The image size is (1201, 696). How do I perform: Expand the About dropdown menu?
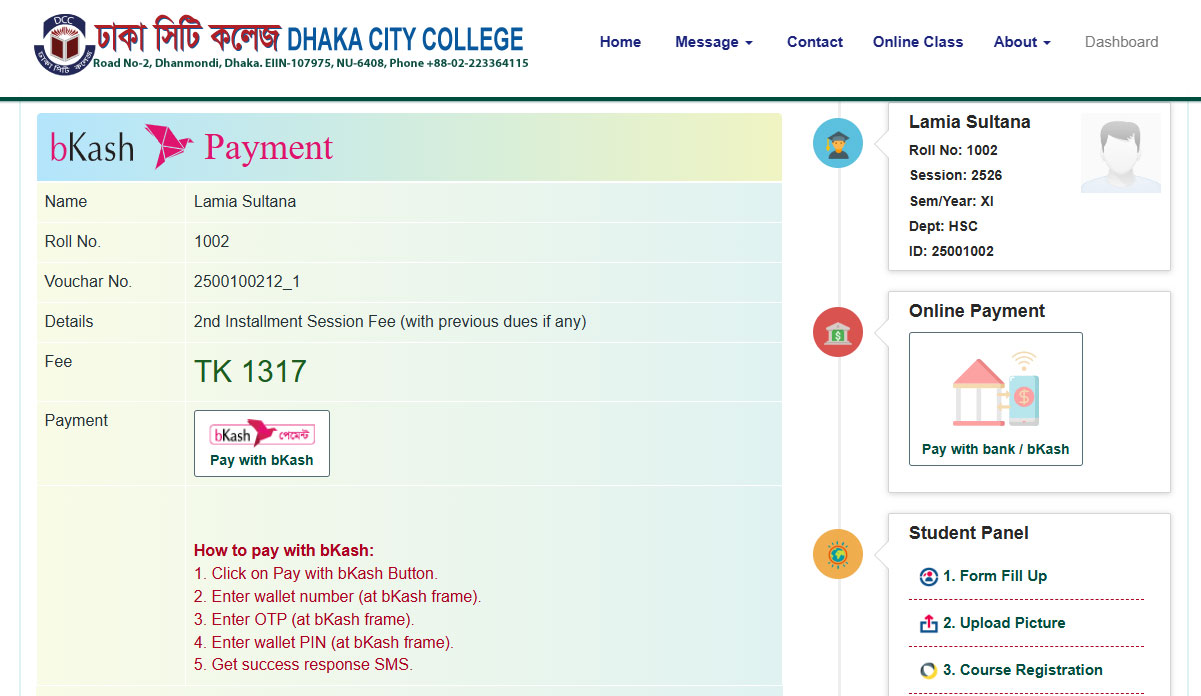(x=1021, y=42)
